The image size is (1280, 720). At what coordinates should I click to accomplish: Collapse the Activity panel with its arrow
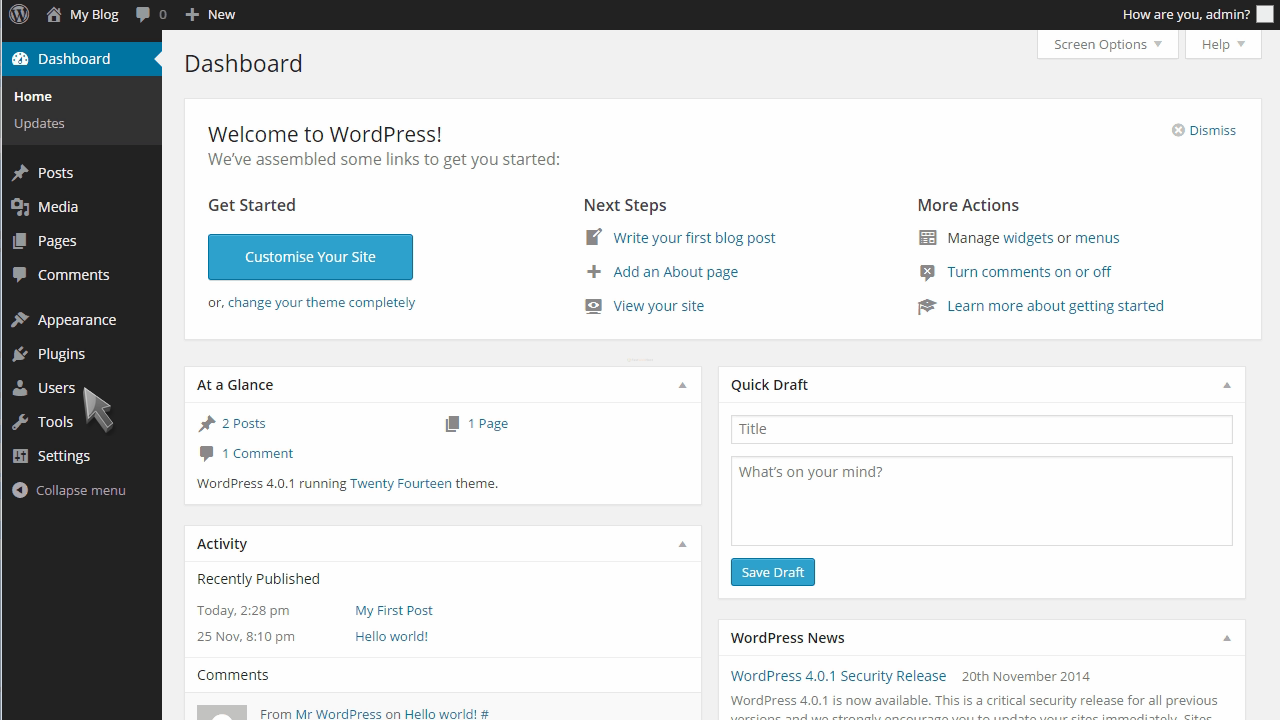coord(683,543)
